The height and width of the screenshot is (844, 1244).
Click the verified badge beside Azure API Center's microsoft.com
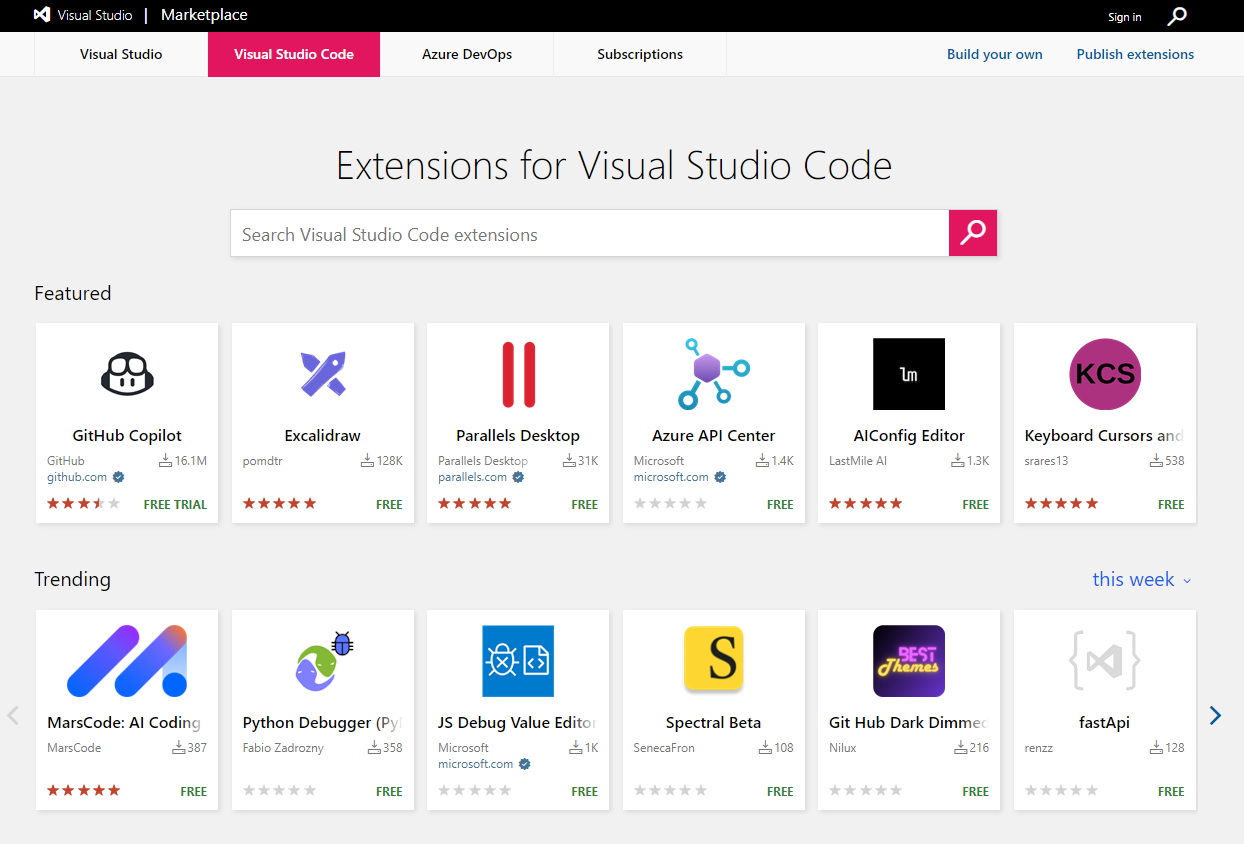[x=720, y=477]
